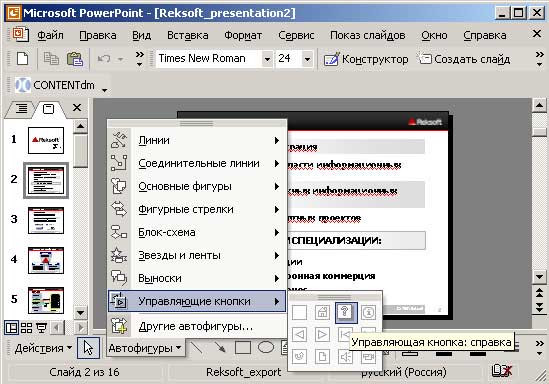Open the Блок-схема submenu
The width and height of the screenshot is (549, 384).
pos(197,232)
